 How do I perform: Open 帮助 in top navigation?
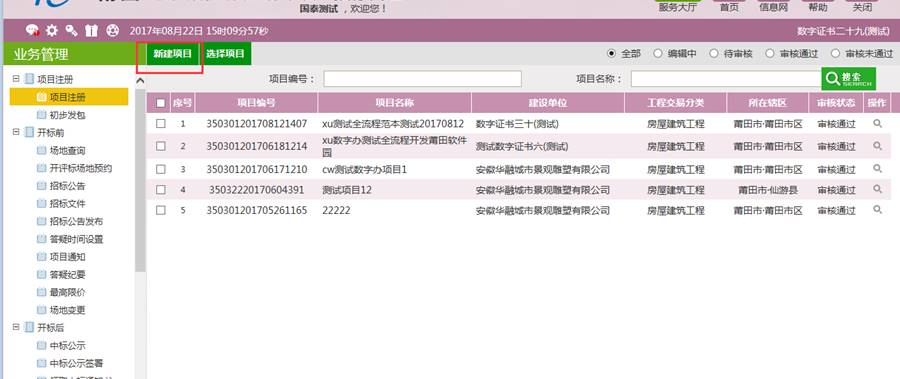817,7
